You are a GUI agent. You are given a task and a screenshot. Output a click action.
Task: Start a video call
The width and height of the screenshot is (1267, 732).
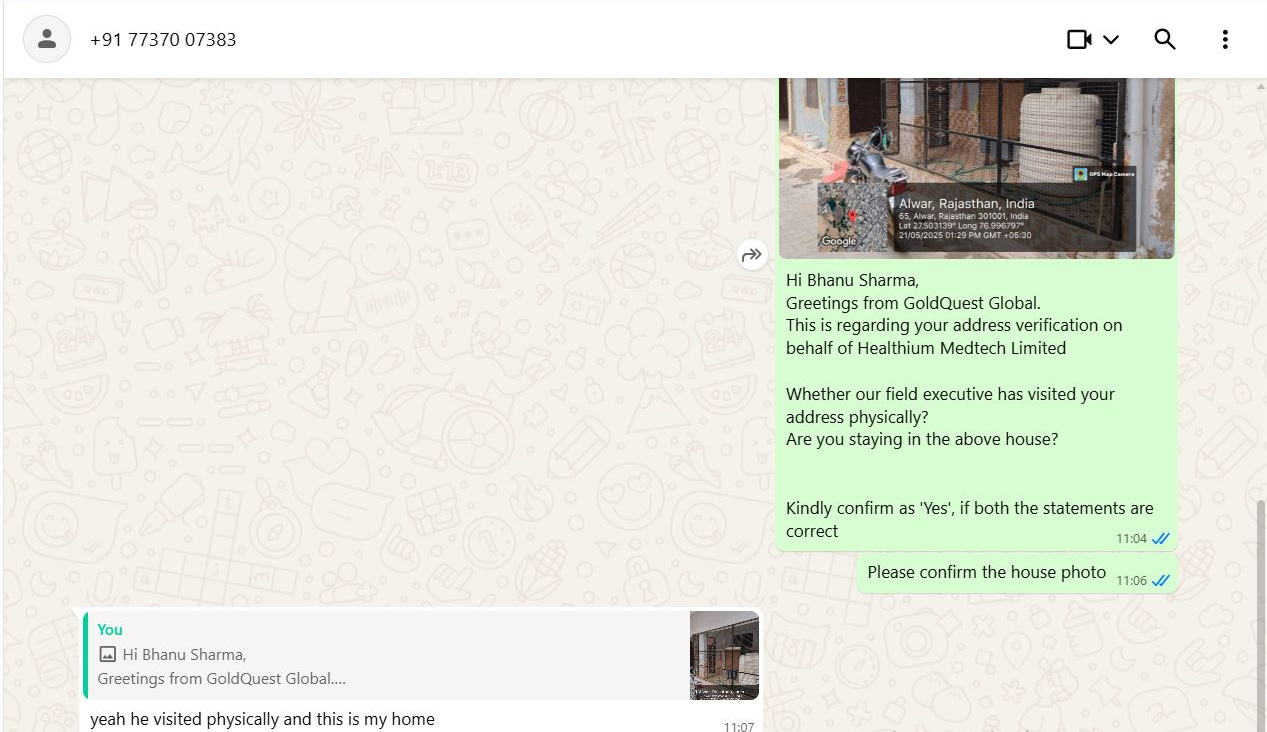point(1078,40)
